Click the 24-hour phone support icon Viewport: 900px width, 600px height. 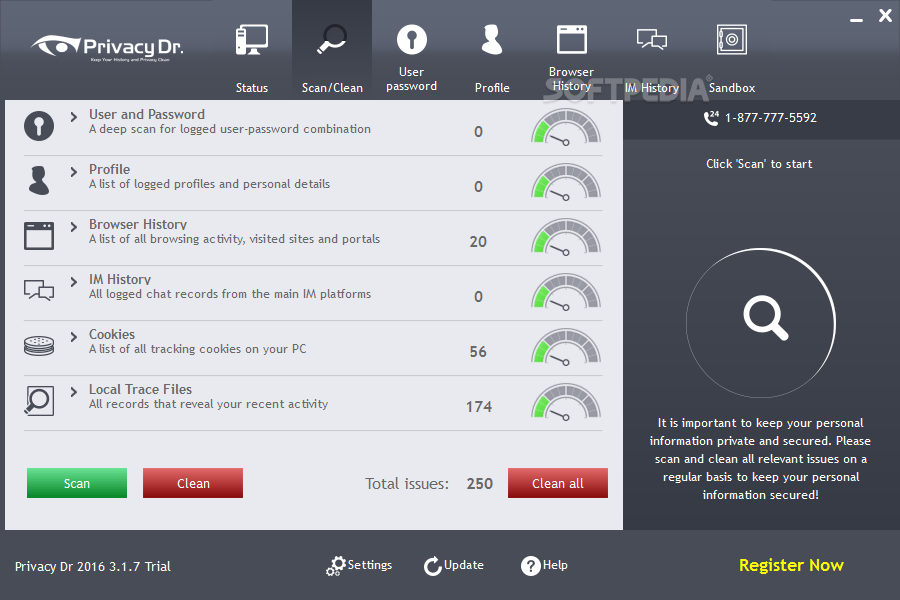pos(711,118)
